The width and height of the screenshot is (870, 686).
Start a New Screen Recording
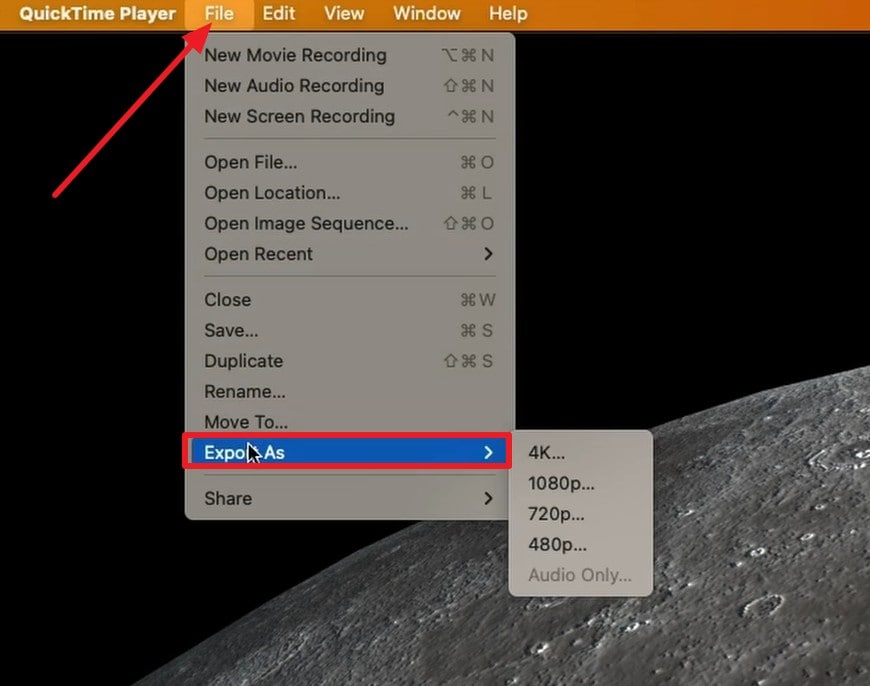tap(350, 117)
